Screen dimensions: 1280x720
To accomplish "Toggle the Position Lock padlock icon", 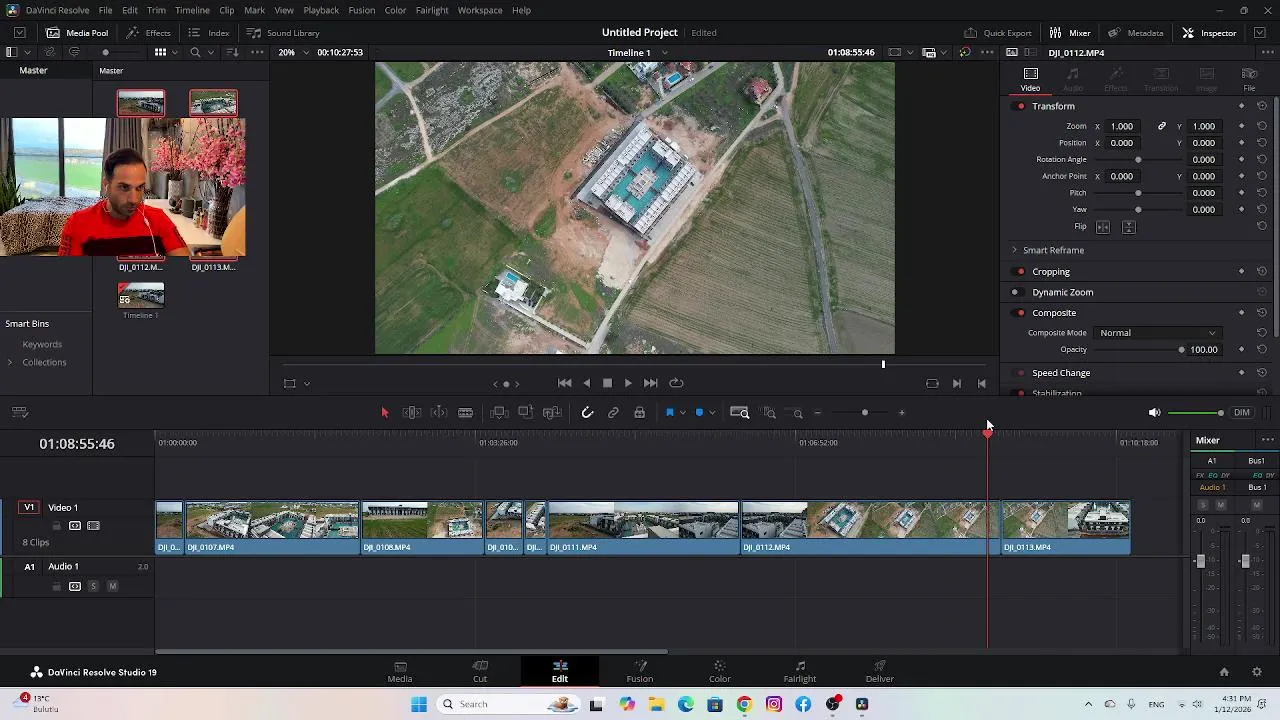I will [x=640, y=413].
